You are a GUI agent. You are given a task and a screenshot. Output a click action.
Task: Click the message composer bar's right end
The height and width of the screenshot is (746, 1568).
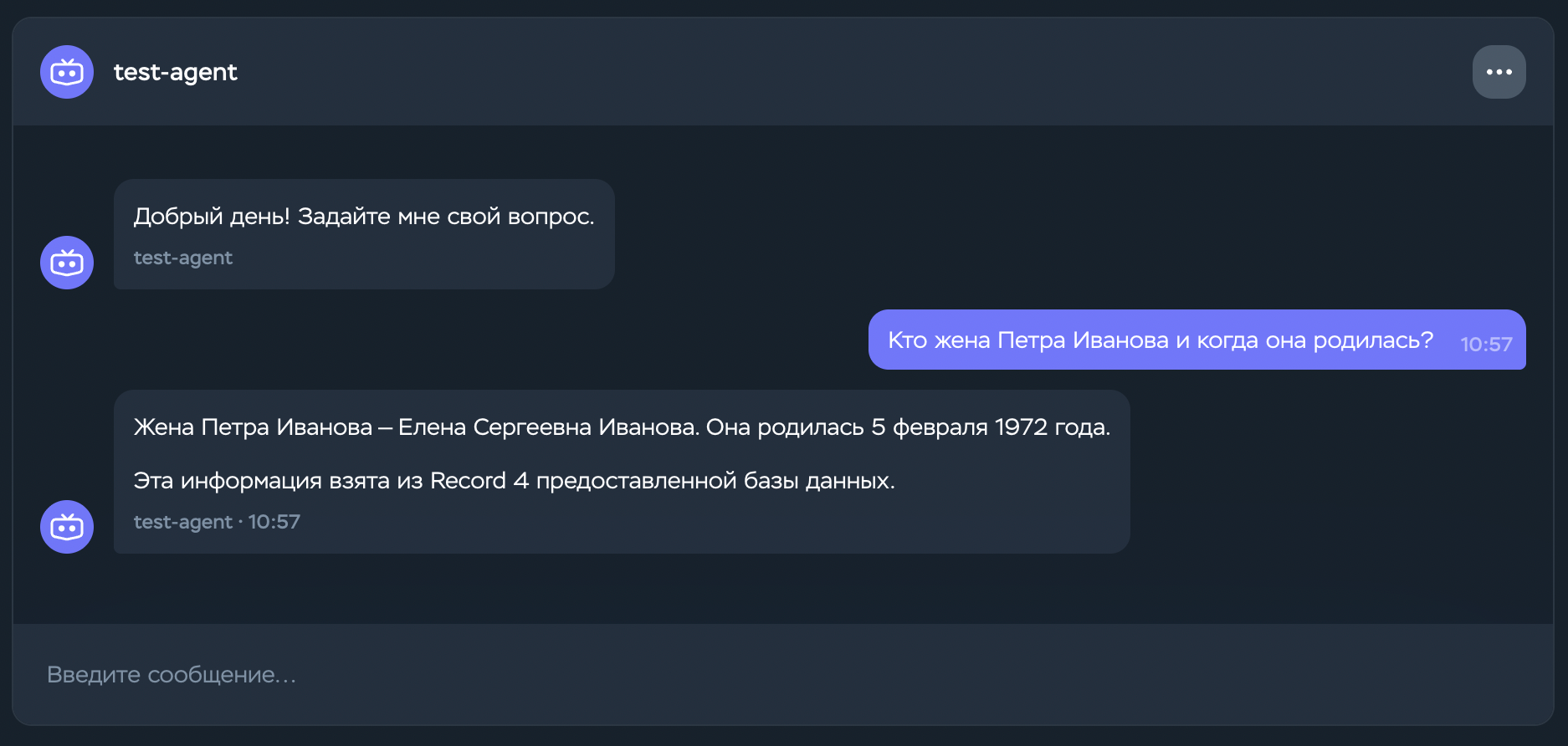click(x=1489, y=674)
